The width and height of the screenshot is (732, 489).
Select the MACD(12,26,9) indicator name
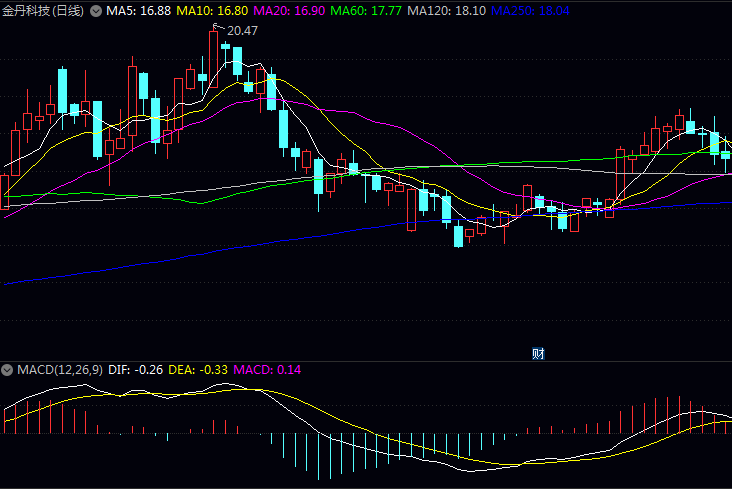[59, 370]
